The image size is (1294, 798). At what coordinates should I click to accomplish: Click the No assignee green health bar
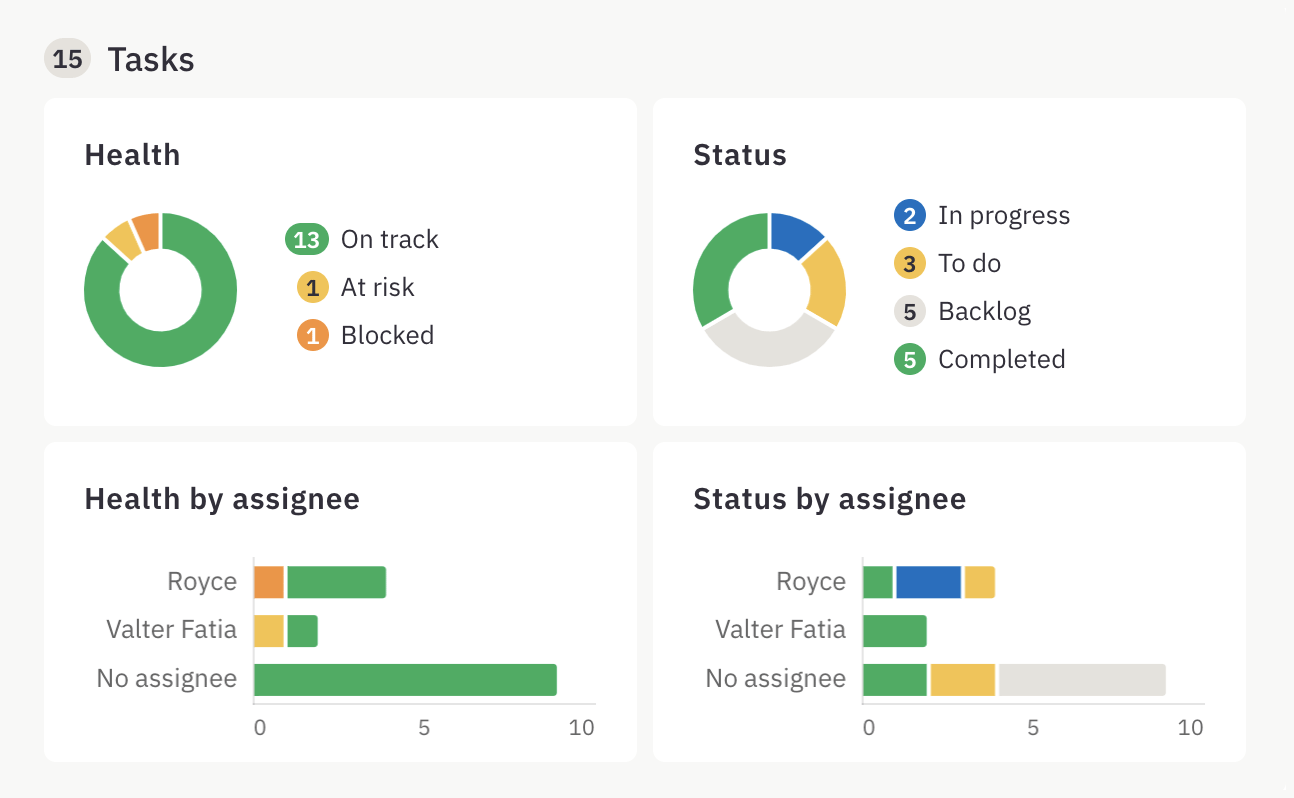tap(405, 679)
